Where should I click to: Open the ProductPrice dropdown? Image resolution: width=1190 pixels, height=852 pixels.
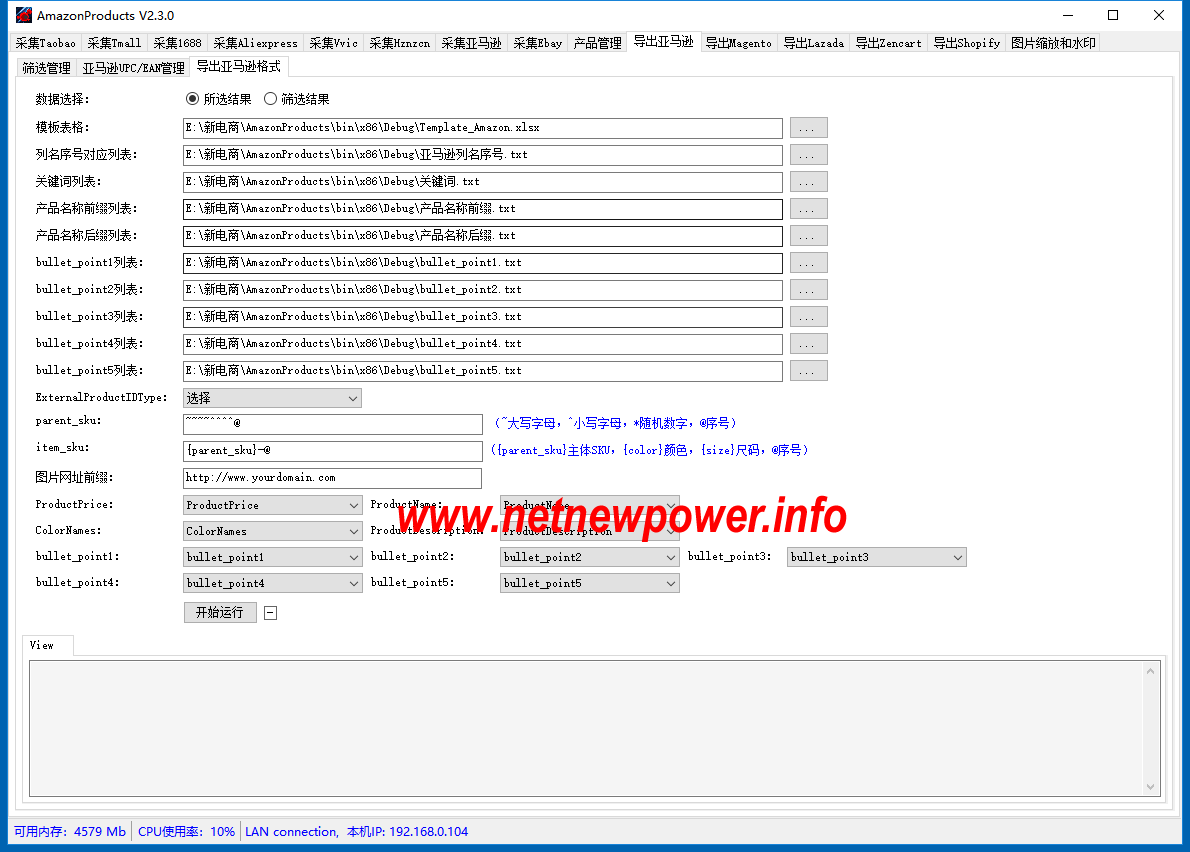click(272, 505)
